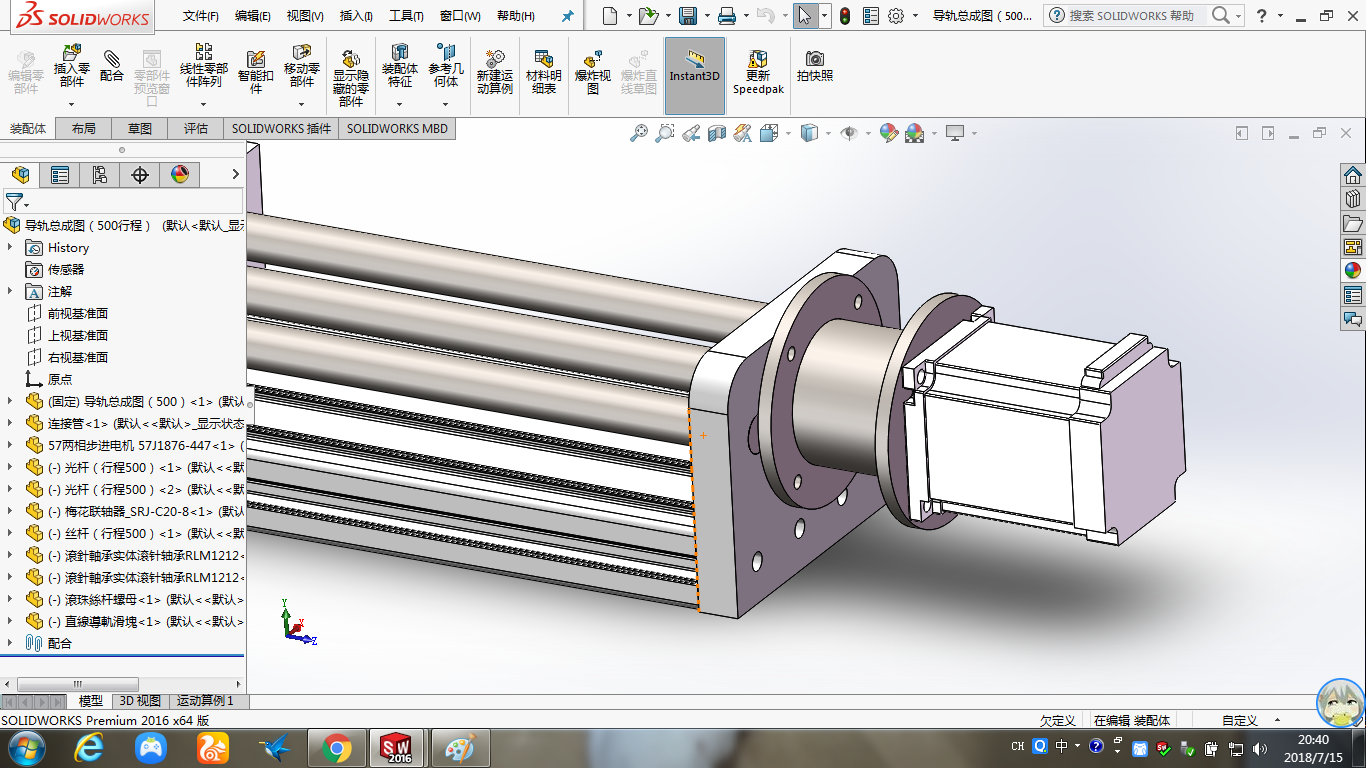Open the ConfigurationManager tab icon

(x=99, y=175)
